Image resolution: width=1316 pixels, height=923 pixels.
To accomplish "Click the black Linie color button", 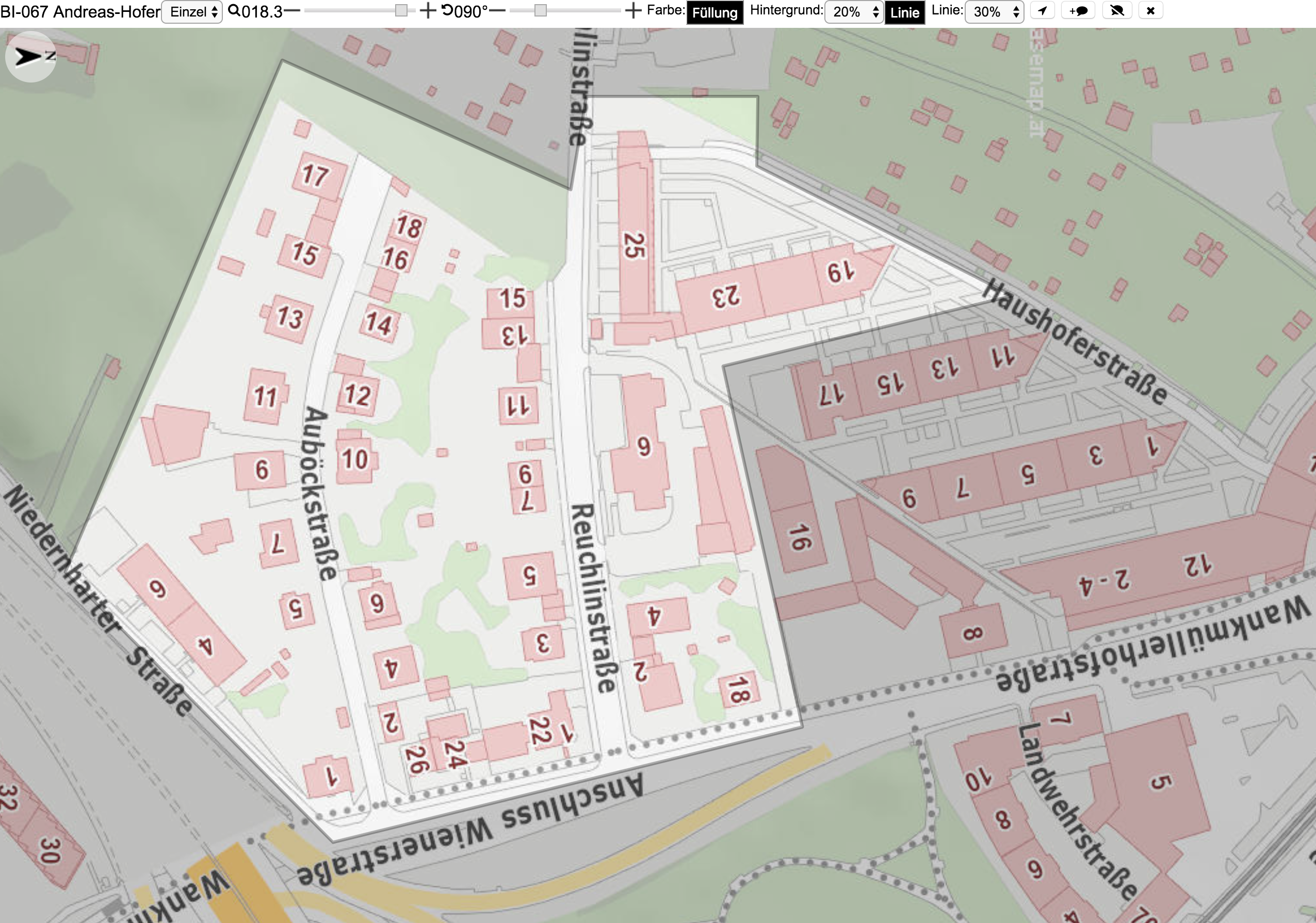I will 904,12.
